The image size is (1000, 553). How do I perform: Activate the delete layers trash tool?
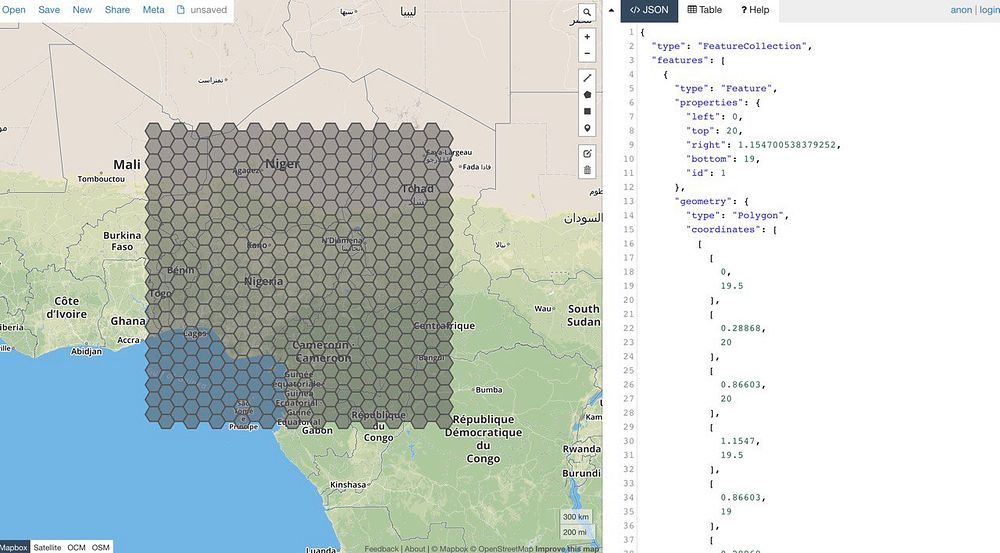(x=587, y=170)
